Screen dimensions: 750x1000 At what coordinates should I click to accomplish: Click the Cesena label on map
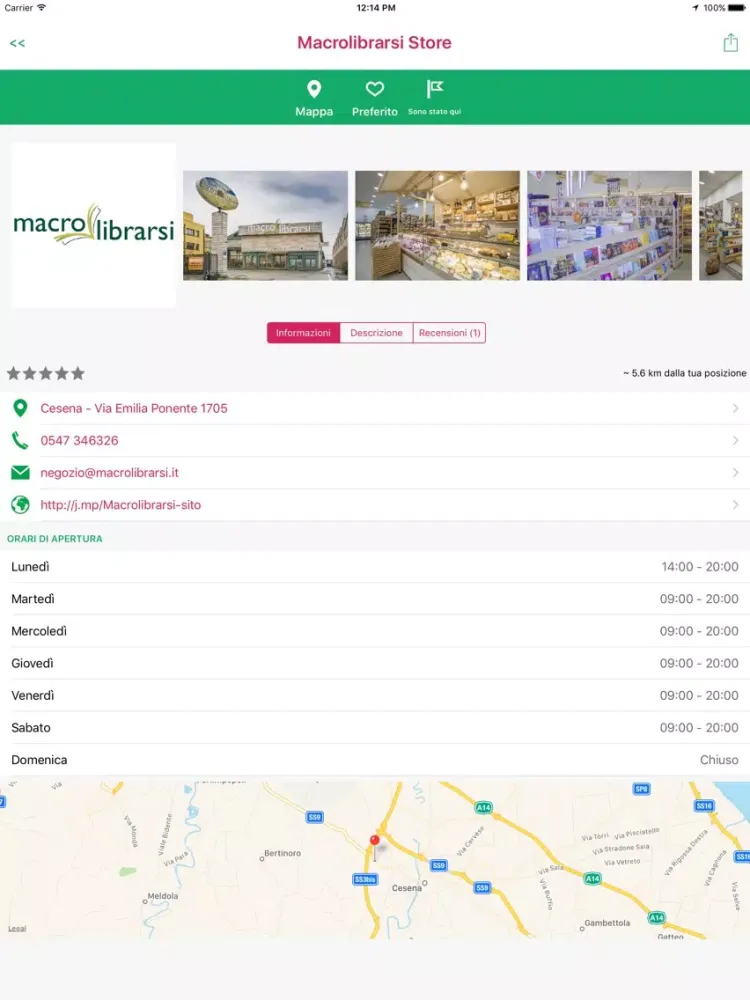coord(406,888)
